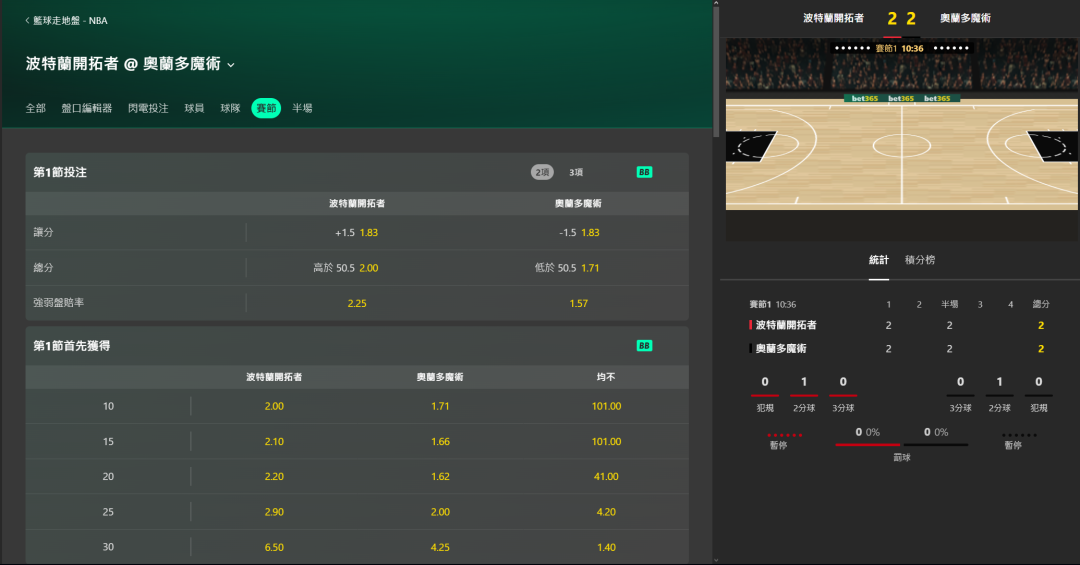Click the back chevron beside 籃球走地盤
Screen dimensions: 1080x565
(28, 21)
